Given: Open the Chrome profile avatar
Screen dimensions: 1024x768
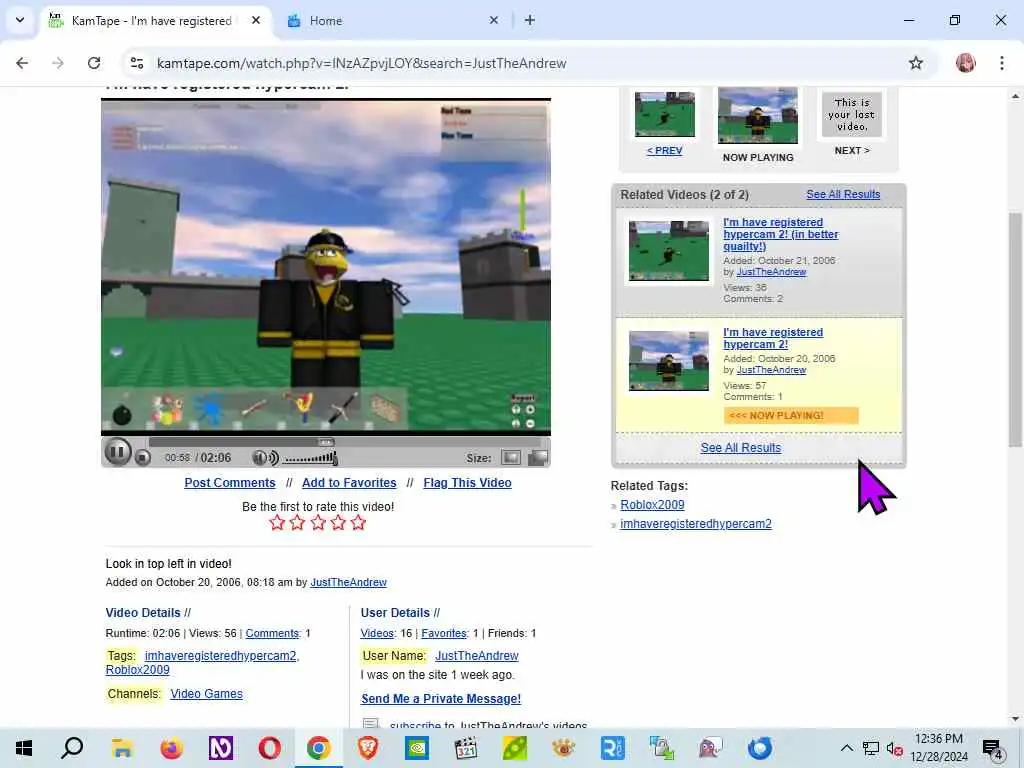Looking at the screenshot, I should 965,63.
